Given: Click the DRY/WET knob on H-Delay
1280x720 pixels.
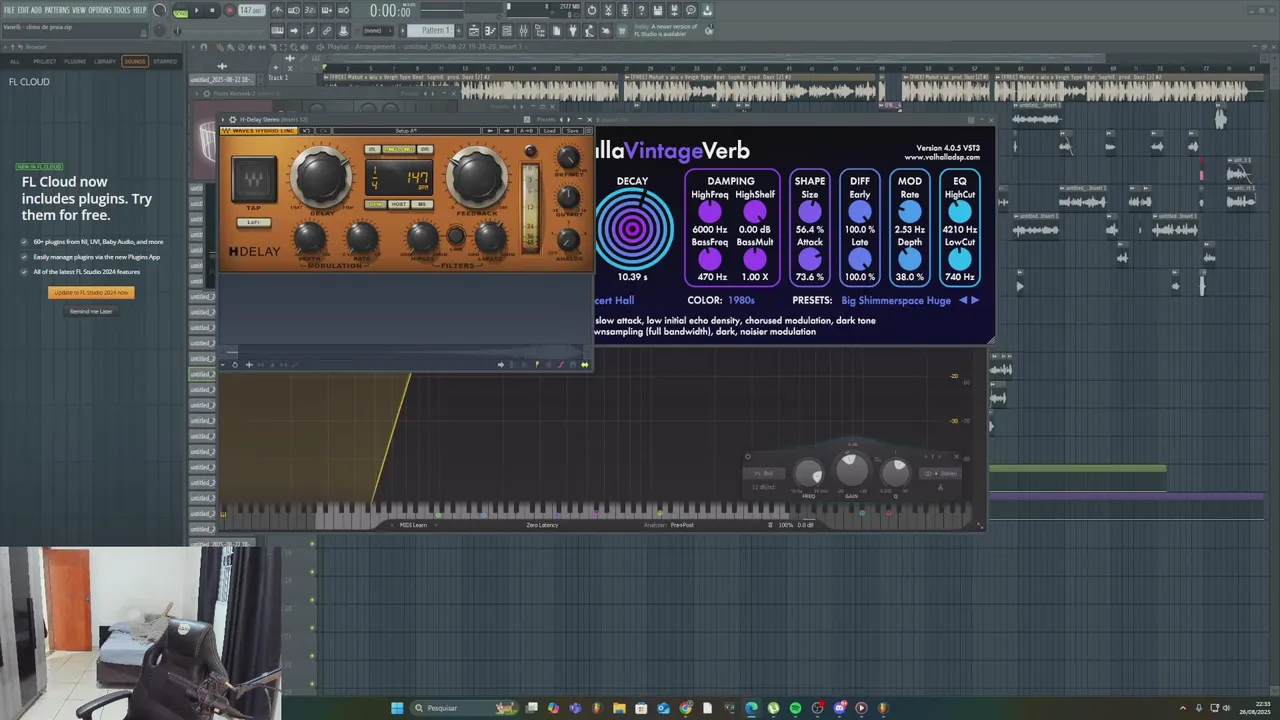Looking at the screenshot, I should click(x=568, y=156).
